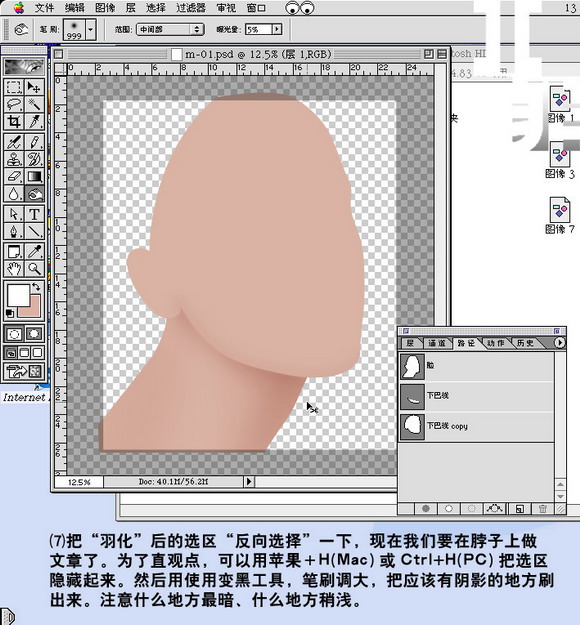Select the Hand tool
This screenshot has width=580, height=625.
pos(14,269)
